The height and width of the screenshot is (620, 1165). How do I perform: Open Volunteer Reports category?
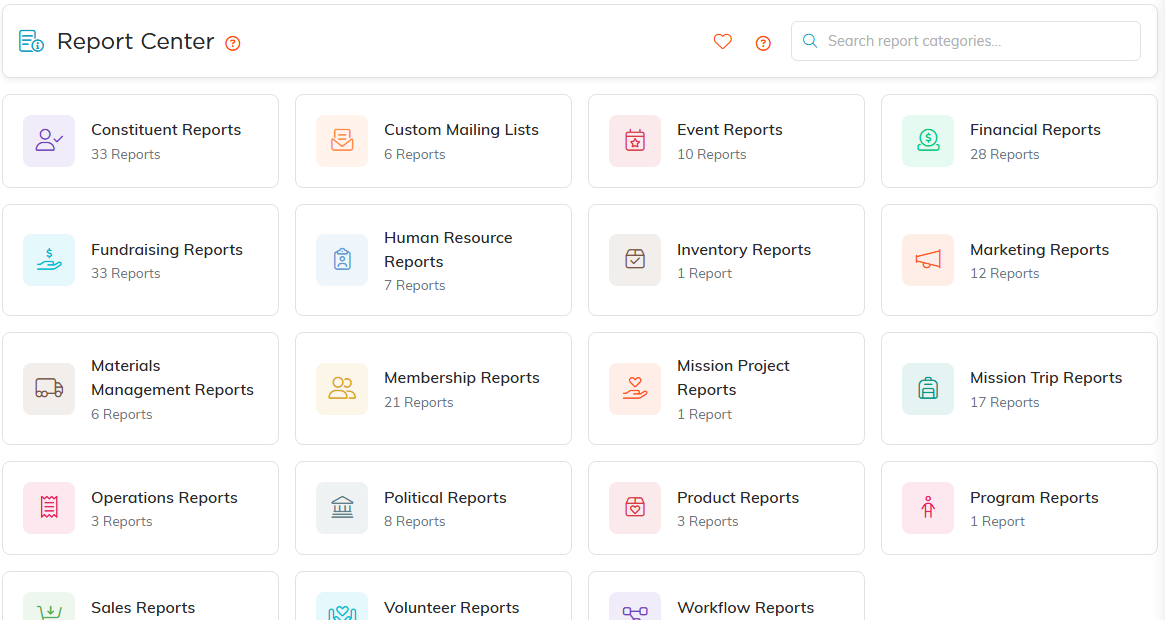tap(433, 596)
